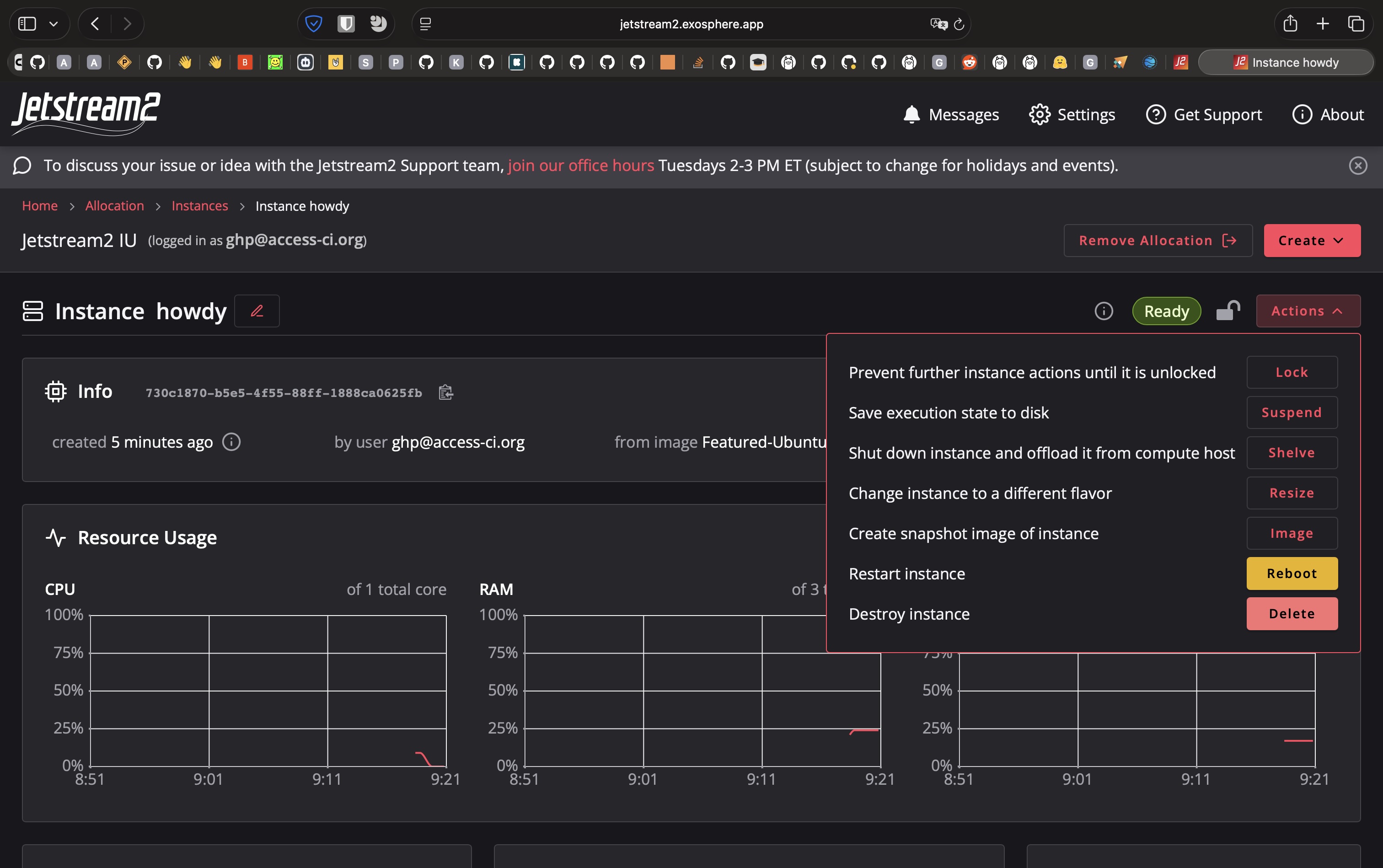The height and width of the screenshot is (868, 1383).
Task: Click the Lock action button
Action: 1292,372
